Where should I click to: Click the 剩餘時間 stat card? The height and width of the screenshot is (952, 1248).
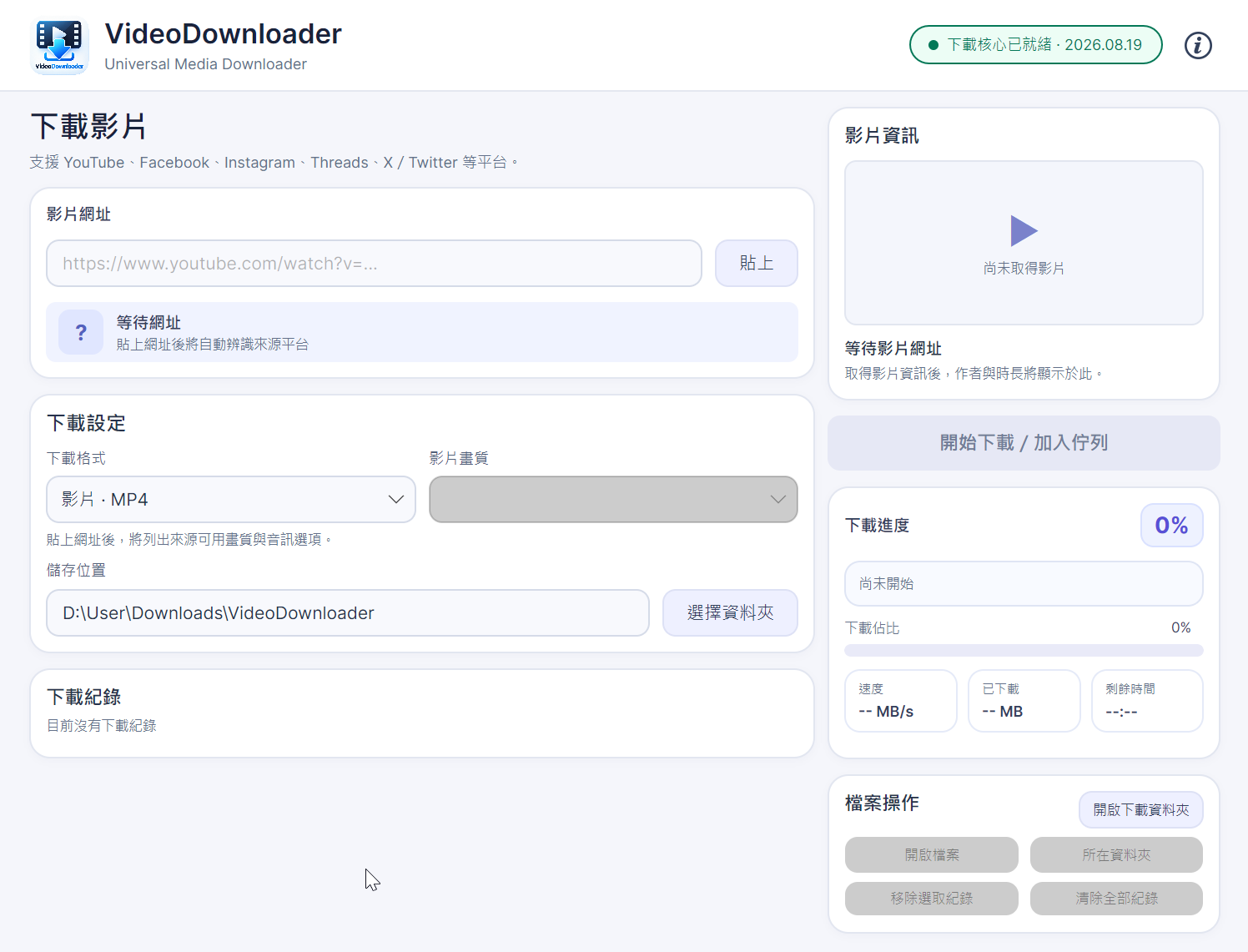pyautogui.click(x=1147, y=701)
